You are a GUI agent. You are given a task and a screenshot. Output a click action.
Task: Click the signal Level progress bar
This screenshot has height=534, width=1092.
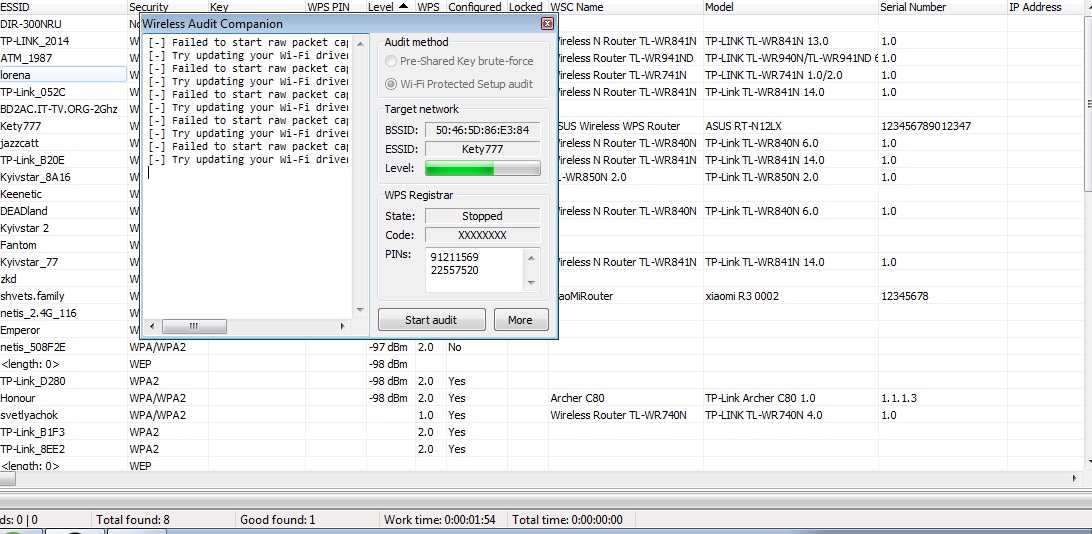pos(482,168)
